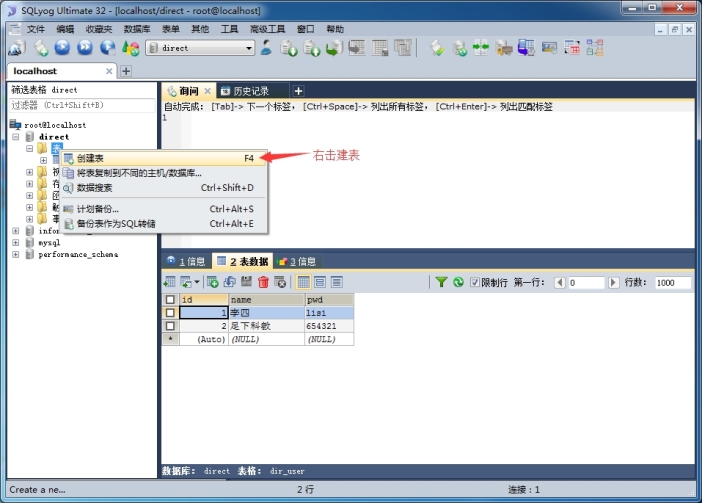Click the first row number input field
Viewport: 702px width, 503px height.
(586, 283)
